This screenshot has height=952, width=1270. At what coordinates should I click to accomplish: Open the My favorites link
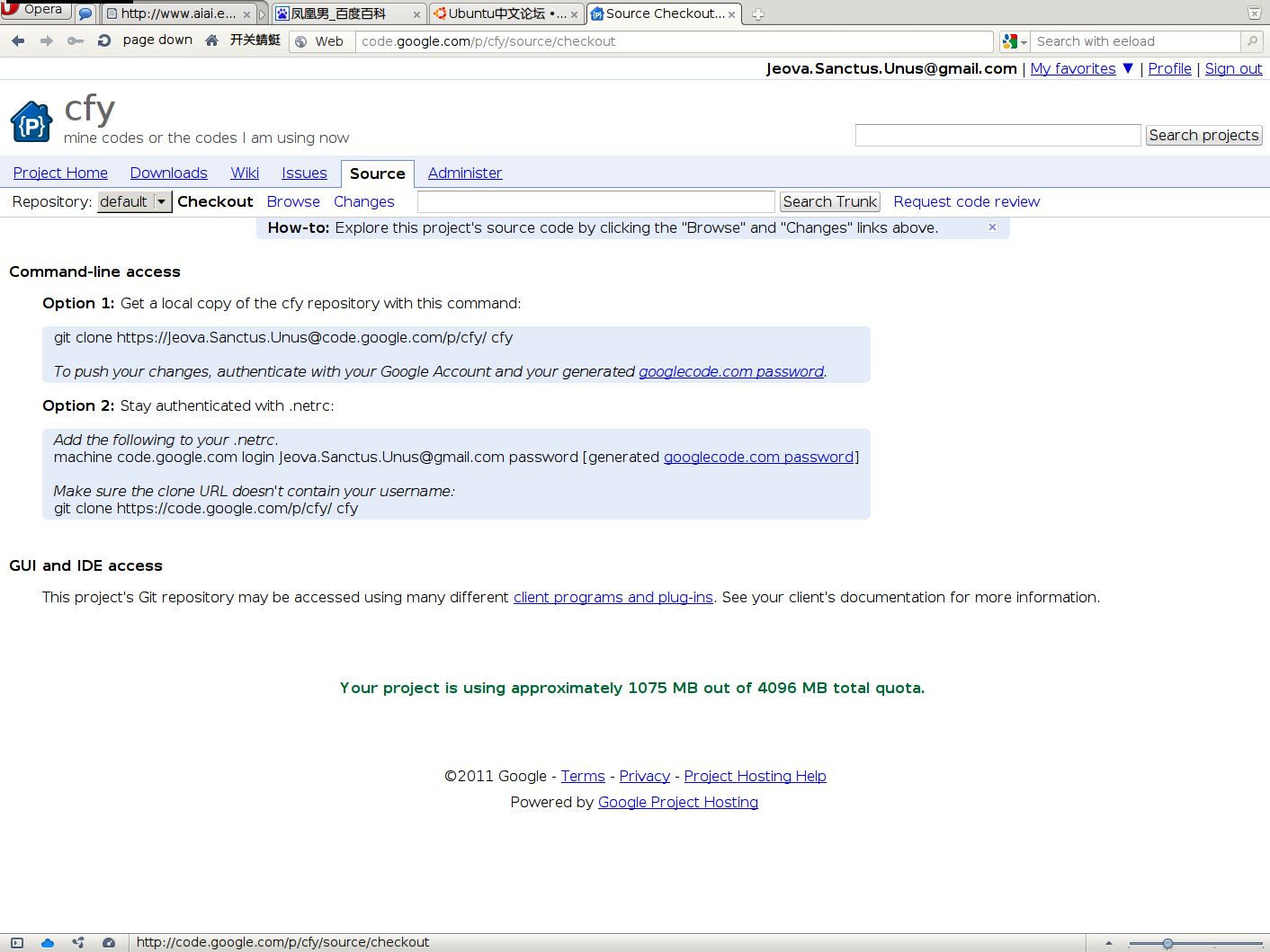coord(1073,69)
